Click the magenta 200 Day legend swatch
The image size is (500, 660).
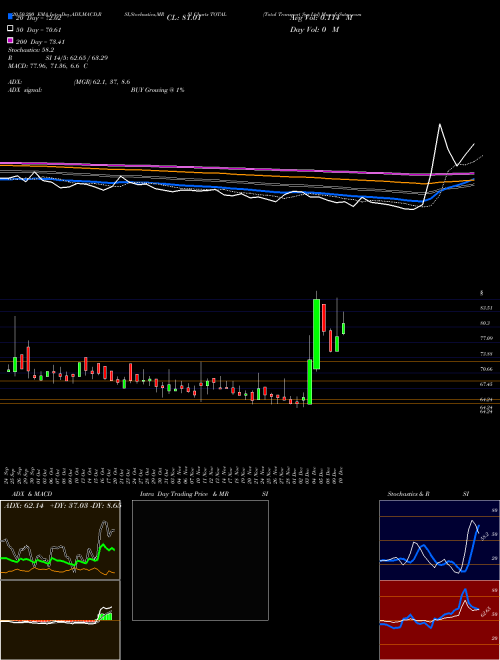coord(10,40)
